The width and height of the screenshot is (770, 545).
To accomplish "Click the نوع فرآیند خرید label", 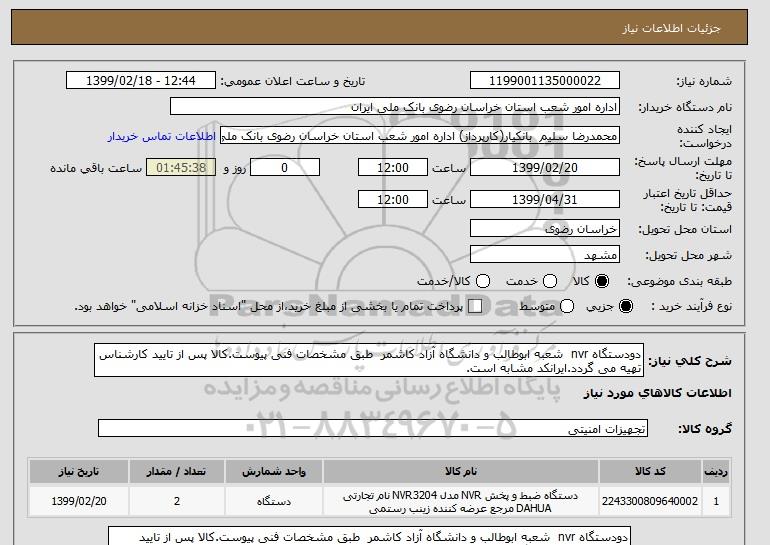I will point(691,306).
